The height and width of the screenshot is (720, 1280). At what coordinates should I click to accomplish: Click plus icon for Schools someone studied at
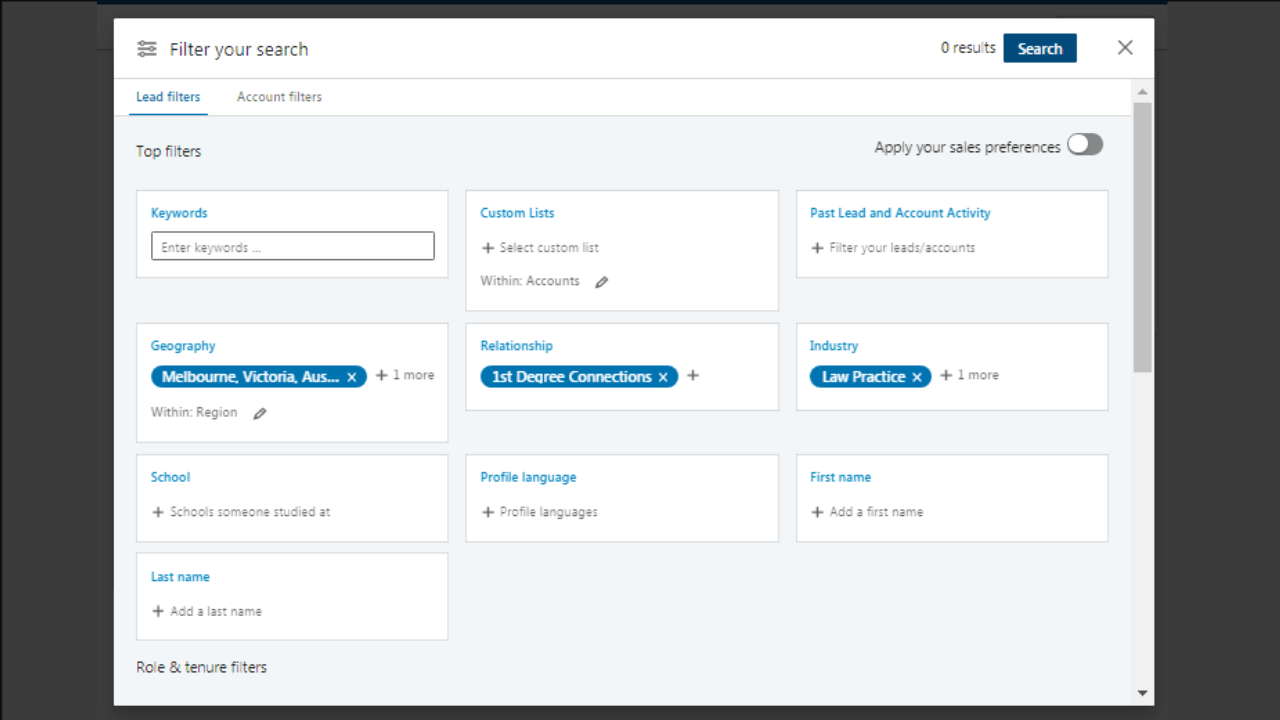tap(158, 512)
